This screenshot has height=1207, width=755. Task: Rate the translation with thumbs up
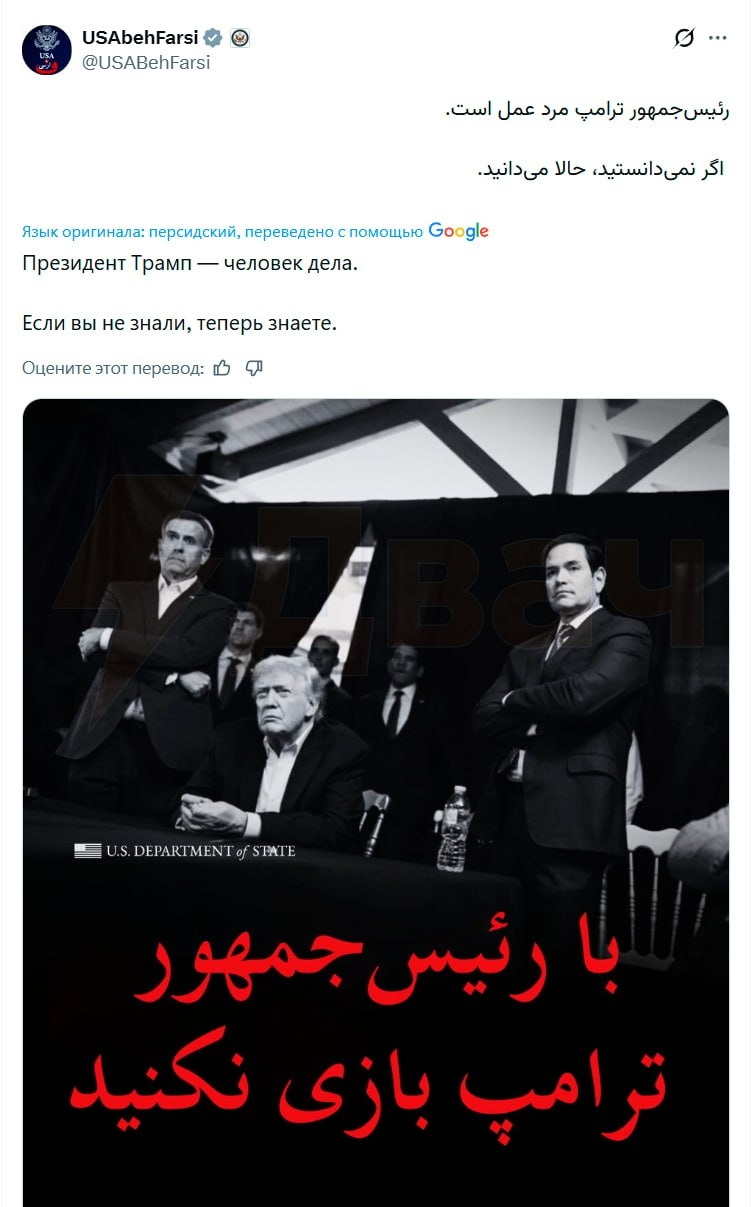coord(222,368)
